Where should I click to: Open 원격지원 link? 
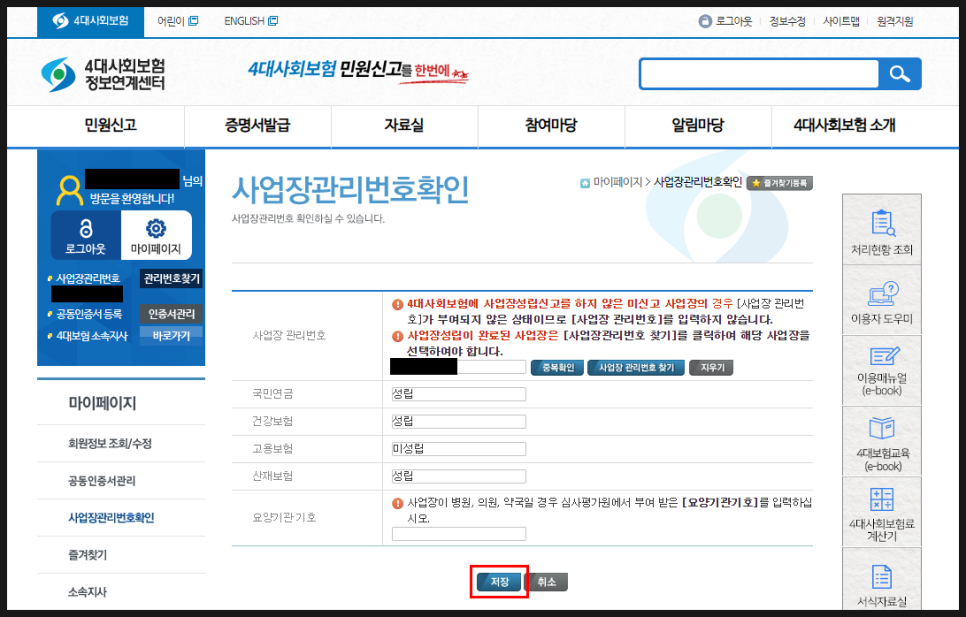[x=895, y=22]
